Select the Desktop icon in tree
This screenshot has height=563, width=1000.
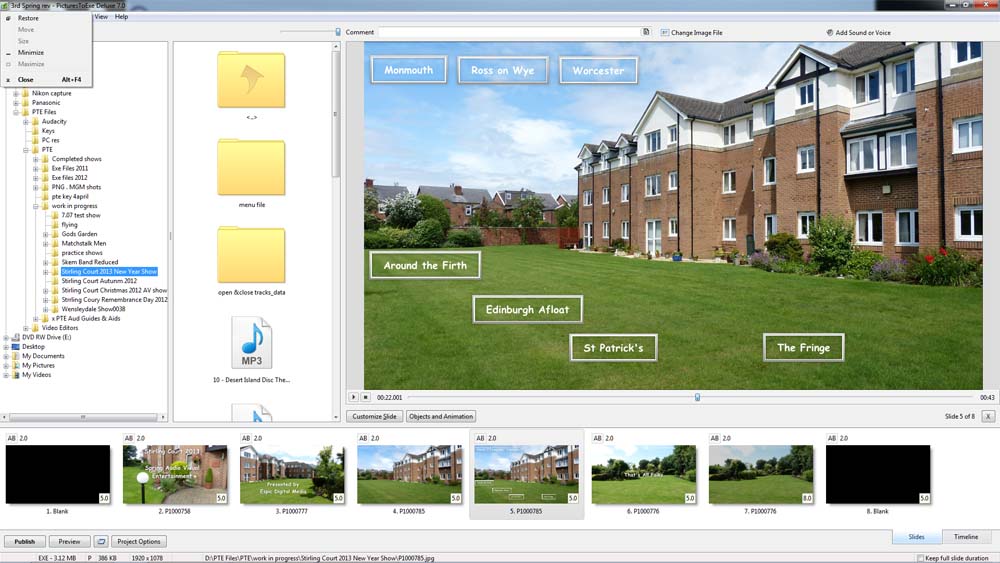(x=16, y=347)
